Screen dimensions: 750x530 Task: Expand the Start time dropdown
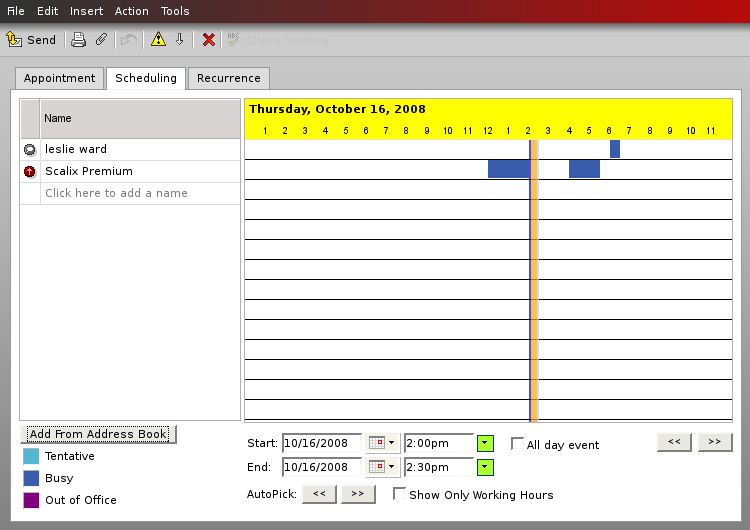pyautogui.click(x=485, y=443)
